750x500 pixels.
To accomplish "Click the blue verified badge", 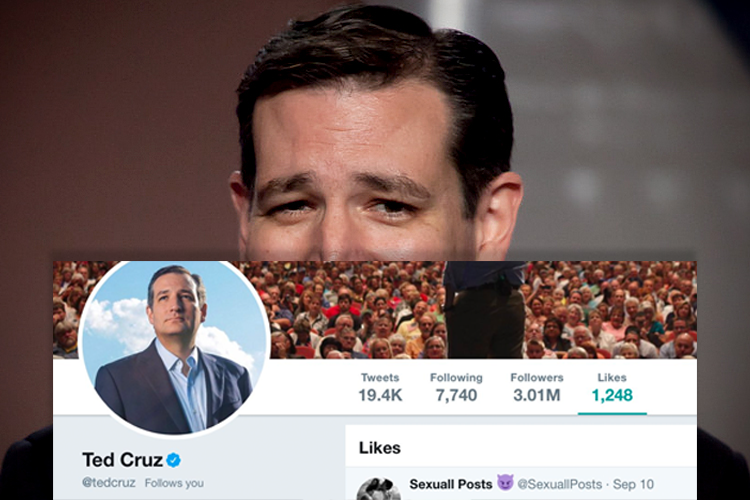I will pos(173,460).
